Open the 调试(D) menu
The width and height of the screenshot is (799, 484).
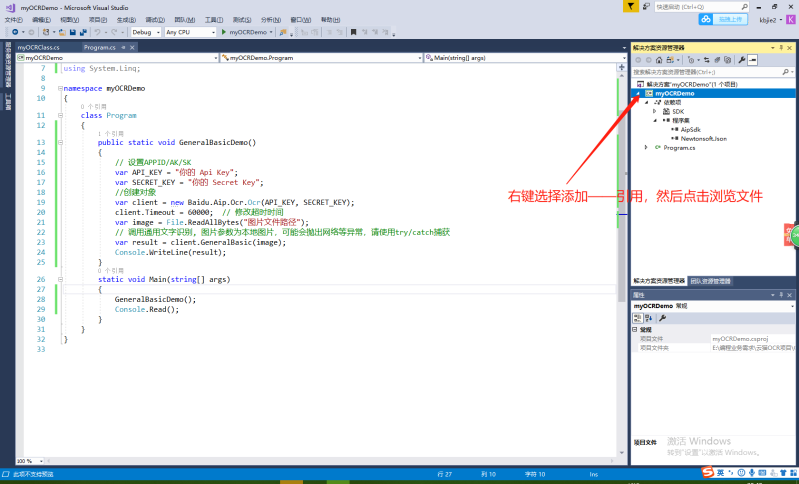[x=155, y=20]
